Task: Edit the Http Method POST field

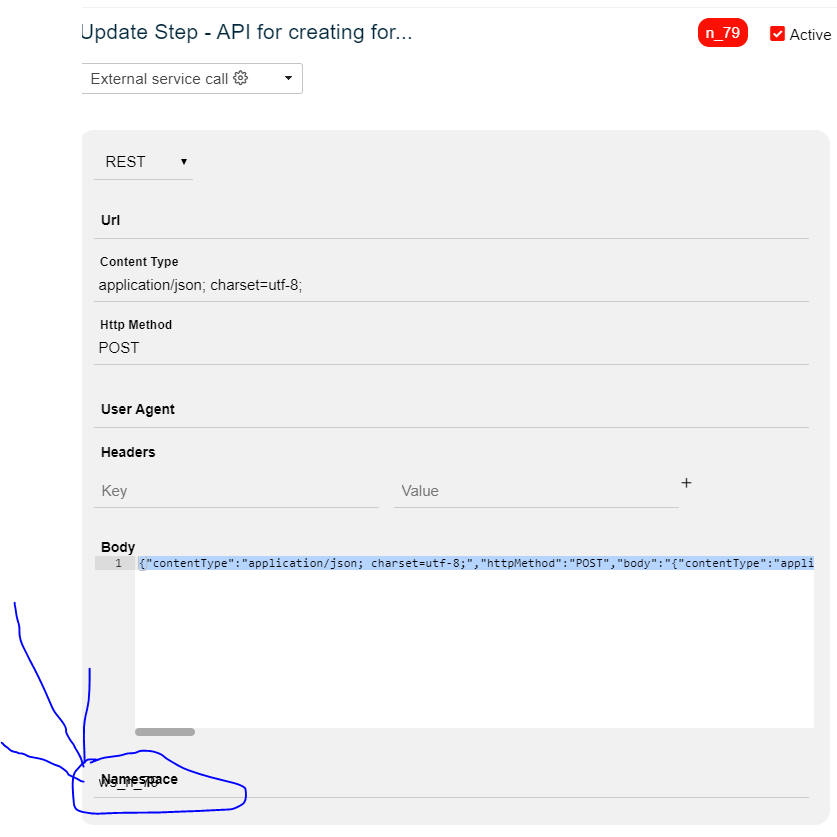Action: 452,348
